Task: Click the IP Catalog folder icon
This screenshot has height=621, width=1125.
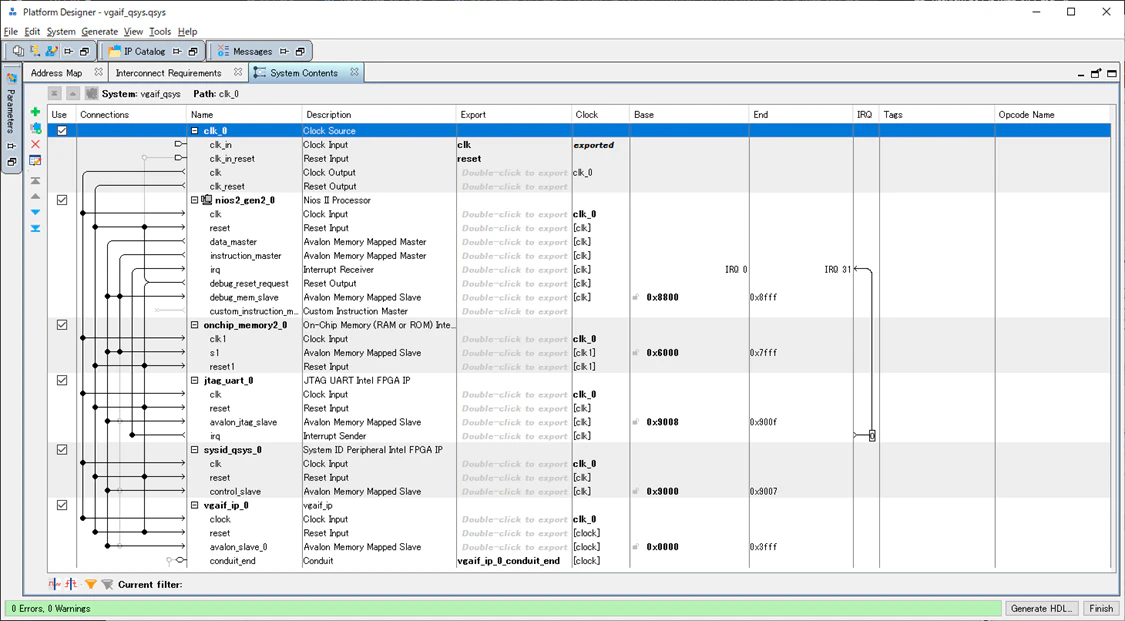Action: pos(114,51)
